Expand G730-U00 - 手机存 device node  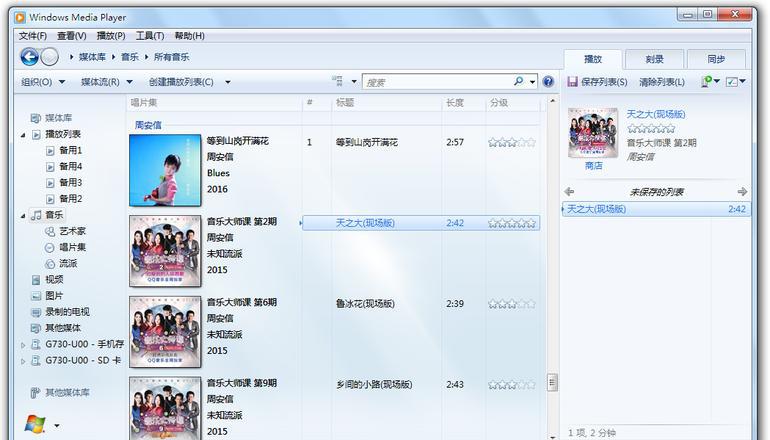click(23, 345)
